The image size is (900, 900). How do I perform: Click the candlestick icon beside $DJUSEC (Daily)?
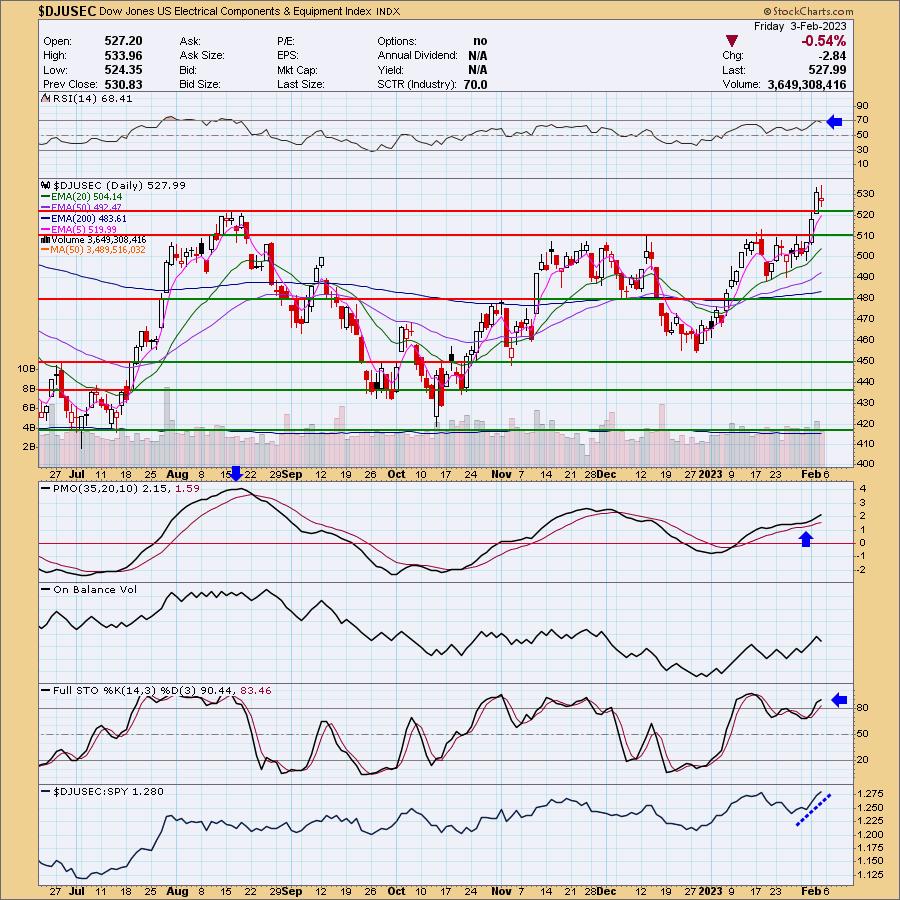click(x=45, y=185)
